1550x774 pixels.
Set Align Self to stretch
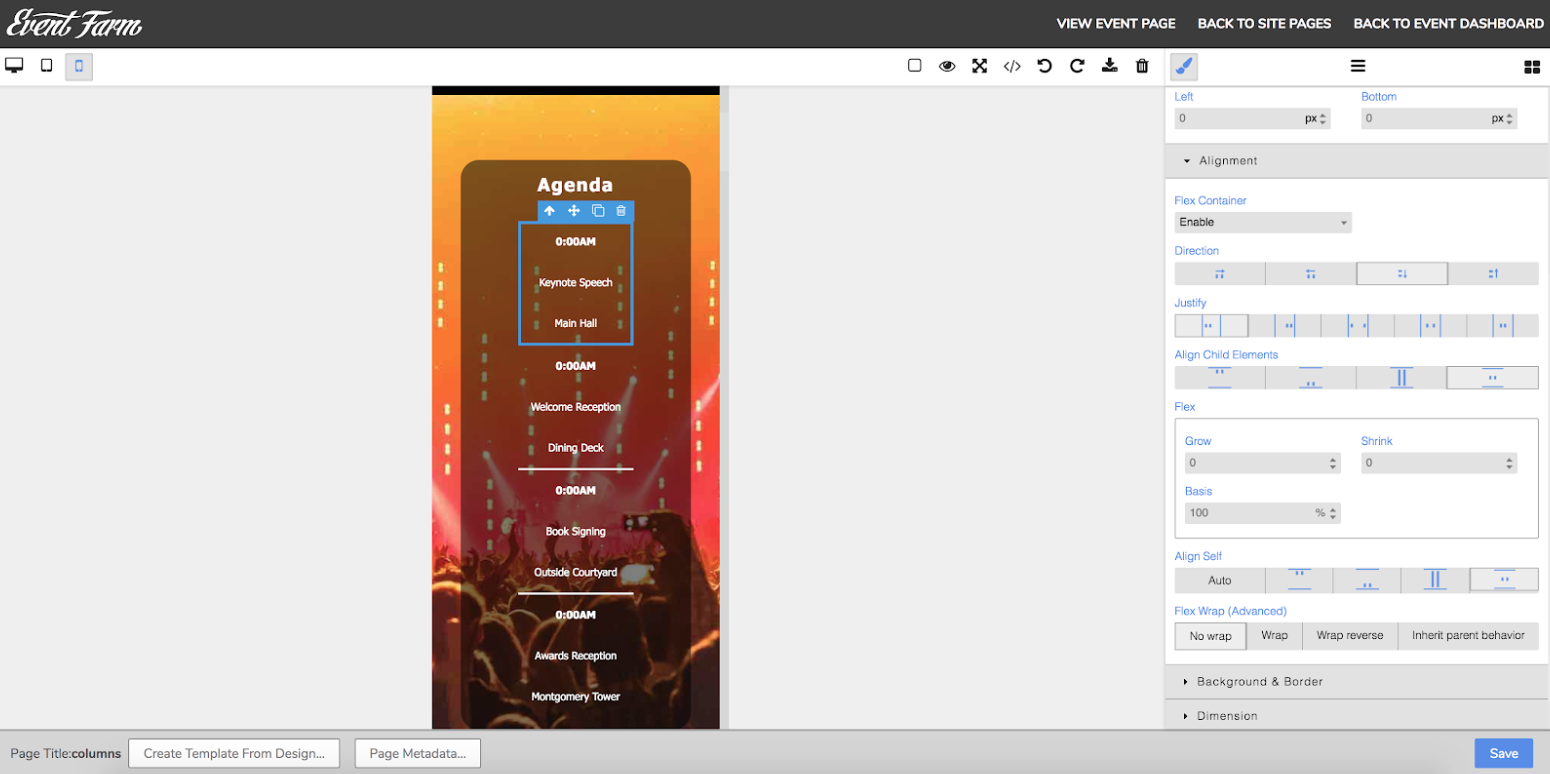1435,580
